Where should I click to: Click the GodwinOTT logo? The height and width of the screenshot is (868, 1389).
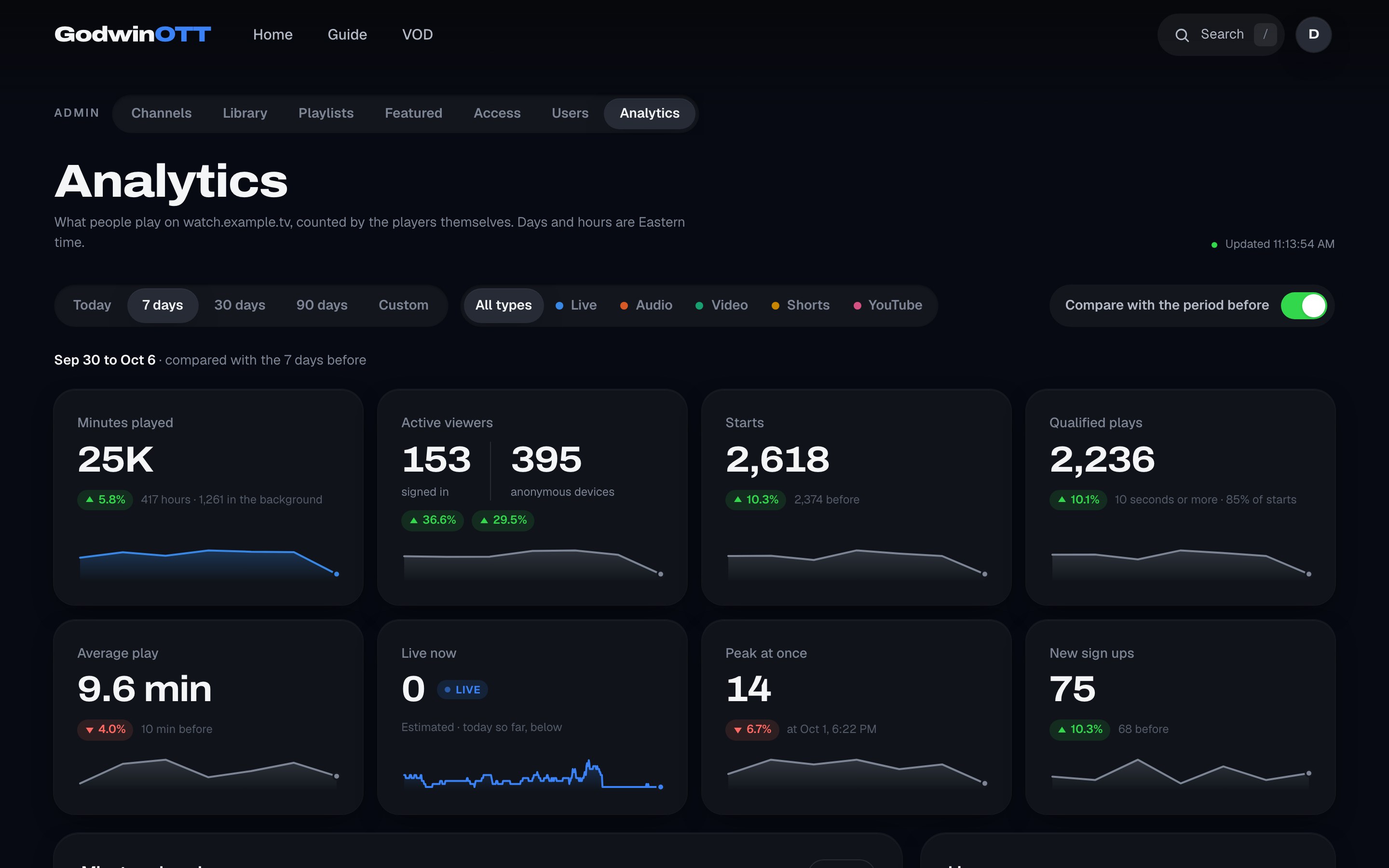tap(133, 34)
